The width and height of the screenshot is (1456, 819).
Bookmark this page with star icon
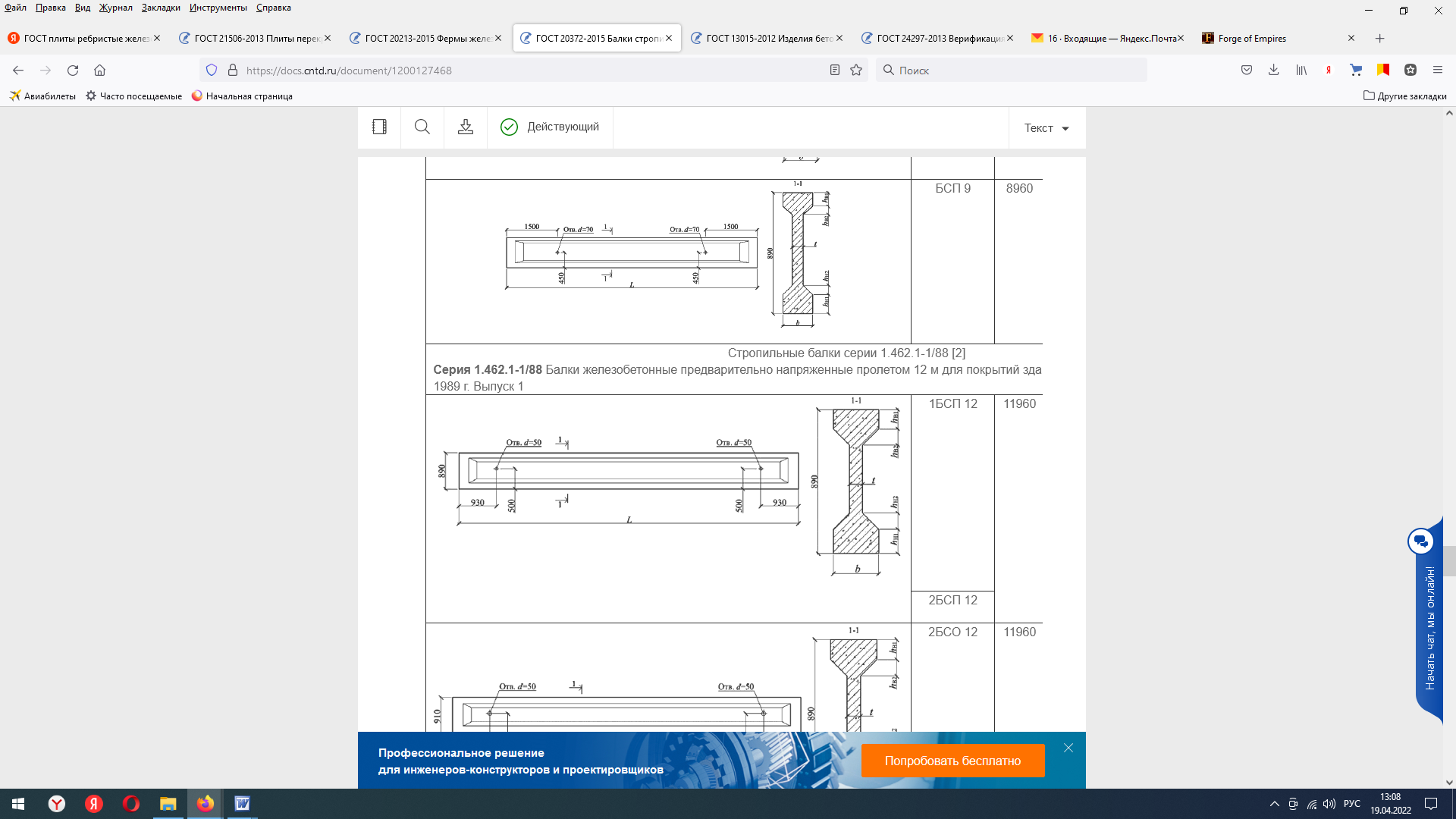(856, 71)
